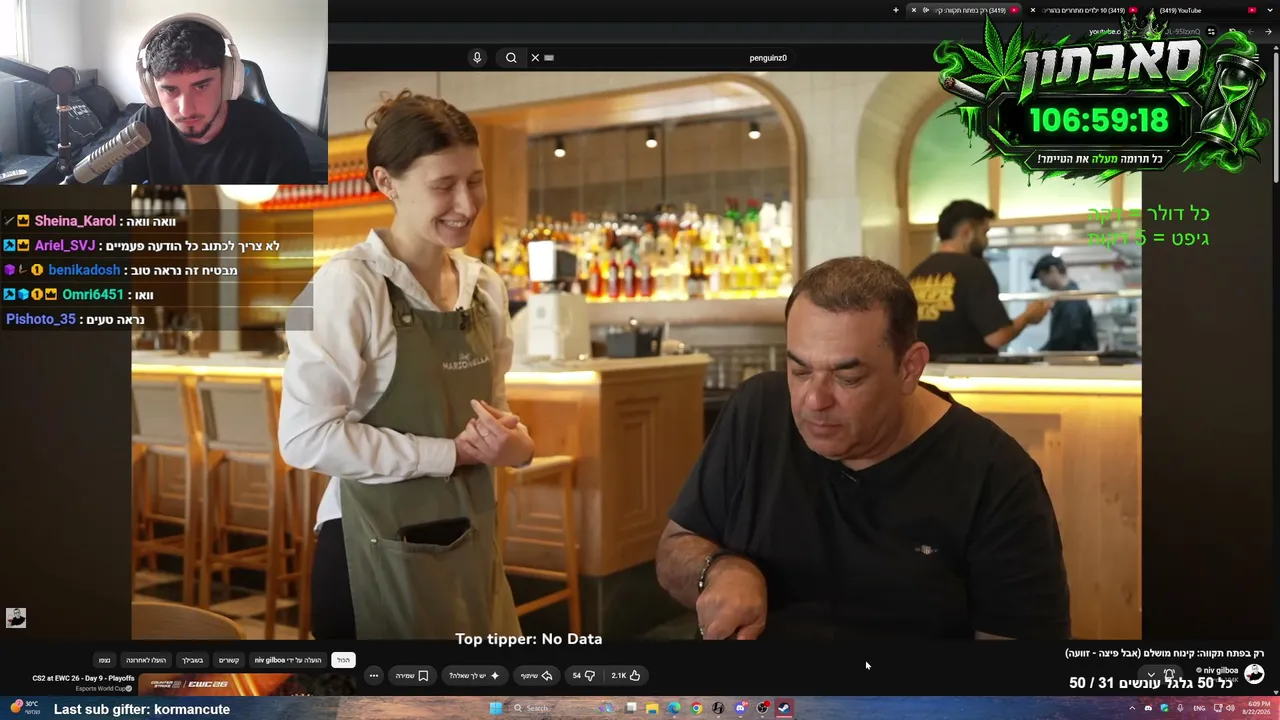Open Microsoft Edge from the taskbar

pyautogui.click(x=674, y=708)
